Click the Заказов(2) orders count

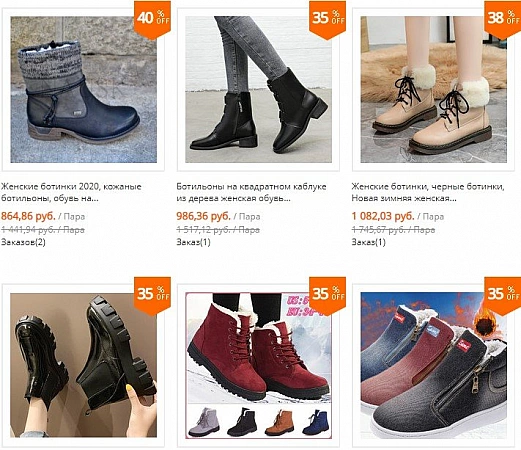[23, 242]
